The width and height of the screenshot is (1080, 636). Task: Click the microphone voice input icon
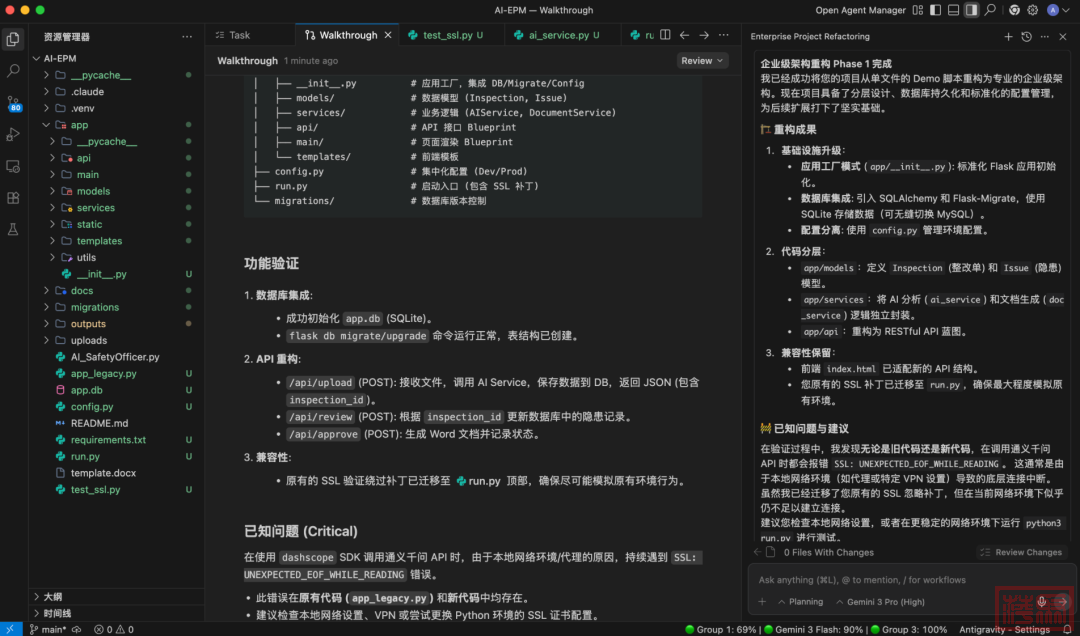(x=1041, y=602)
